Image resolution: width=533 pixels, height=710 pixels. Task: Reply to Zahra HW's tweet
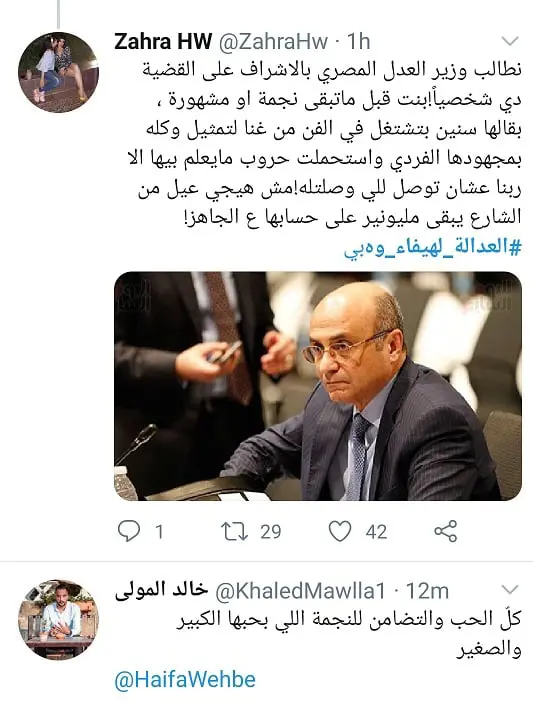[x=129, y=531]
